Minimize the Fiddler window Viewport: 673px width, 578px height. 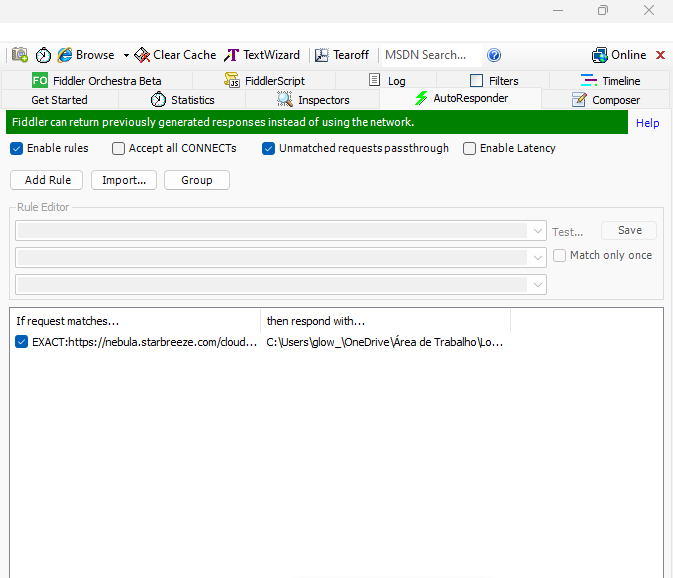pos(558,10)
